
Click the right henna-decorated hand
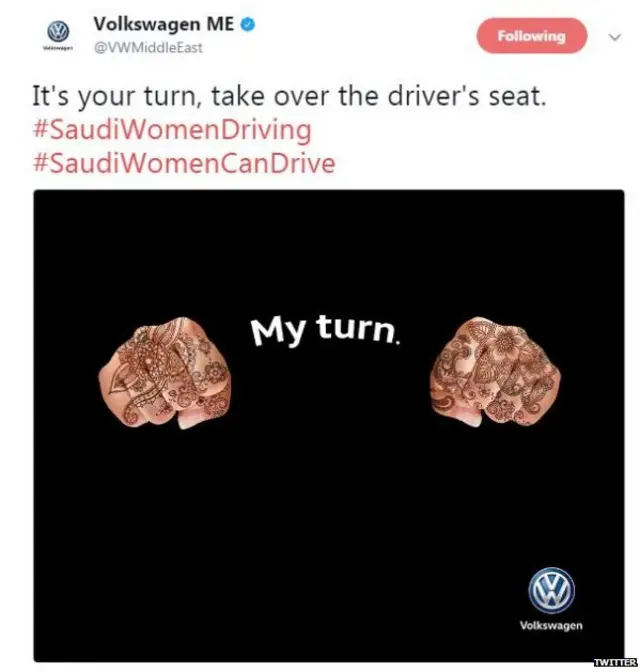[x=496, y=372]
